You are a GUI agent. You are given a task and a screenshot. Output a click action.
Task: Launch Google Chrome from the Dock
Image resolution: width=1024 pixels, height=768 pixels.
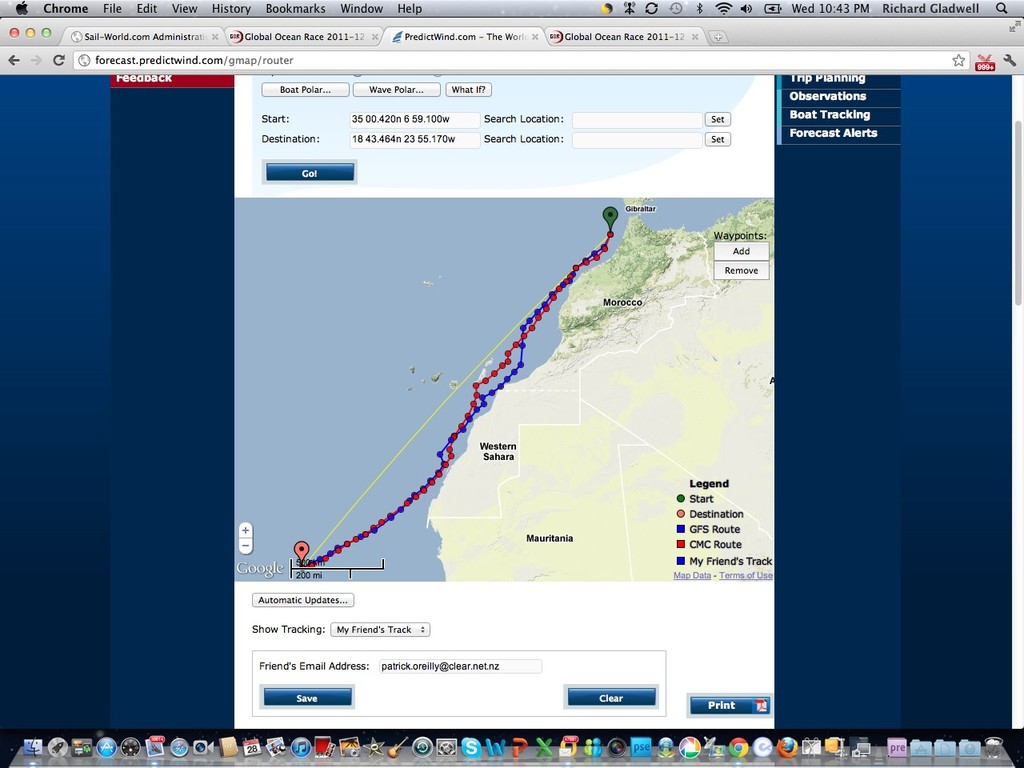click(739, 746)
